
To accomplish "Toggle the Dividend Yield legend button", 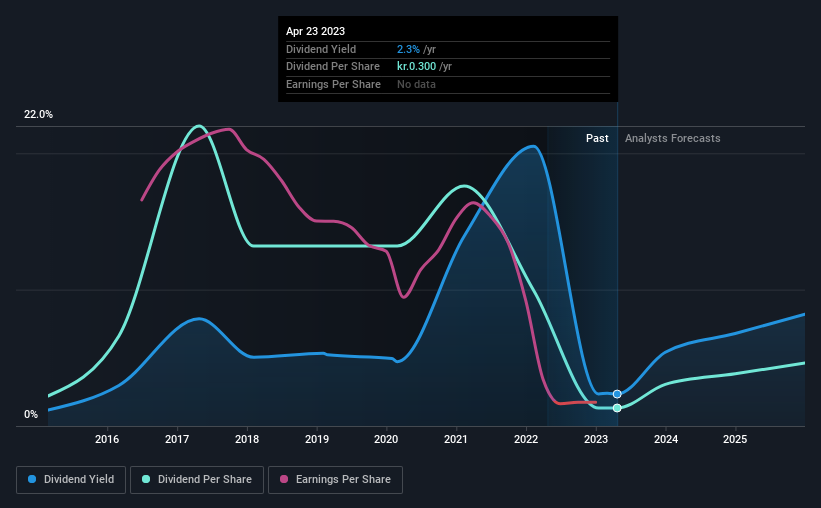I will 71,480.
